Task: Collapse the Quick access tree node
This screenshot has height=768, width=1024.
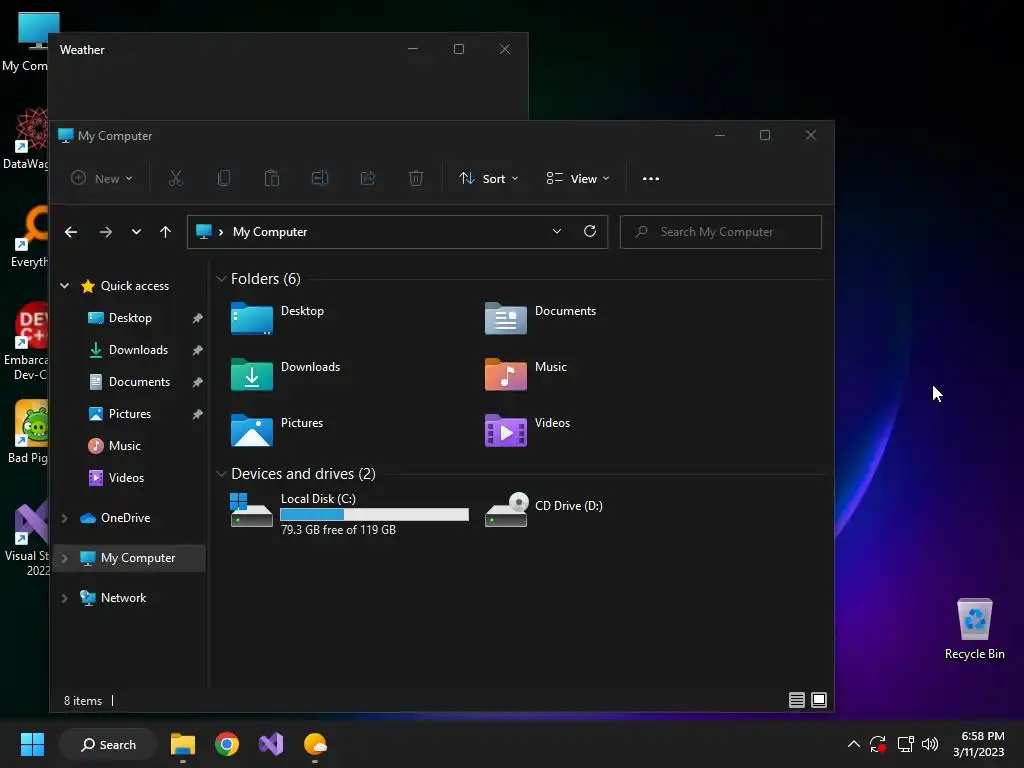Action: point(65,285)
